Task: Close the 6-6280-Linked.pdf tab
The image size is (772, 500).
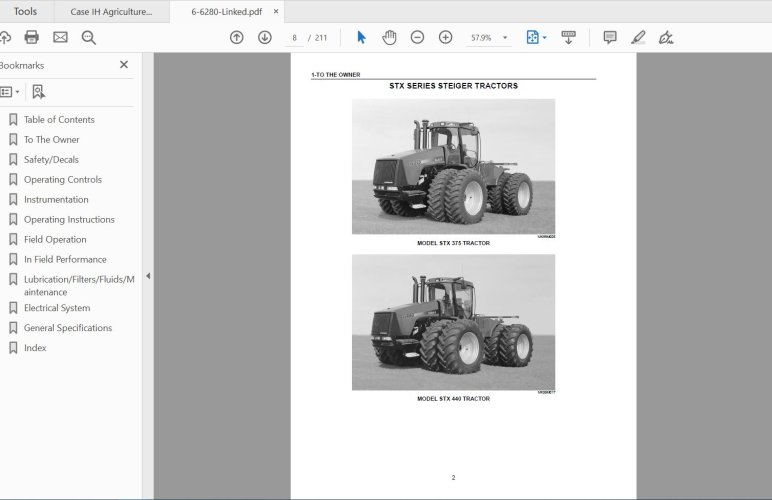Action: tap(276, 11)
